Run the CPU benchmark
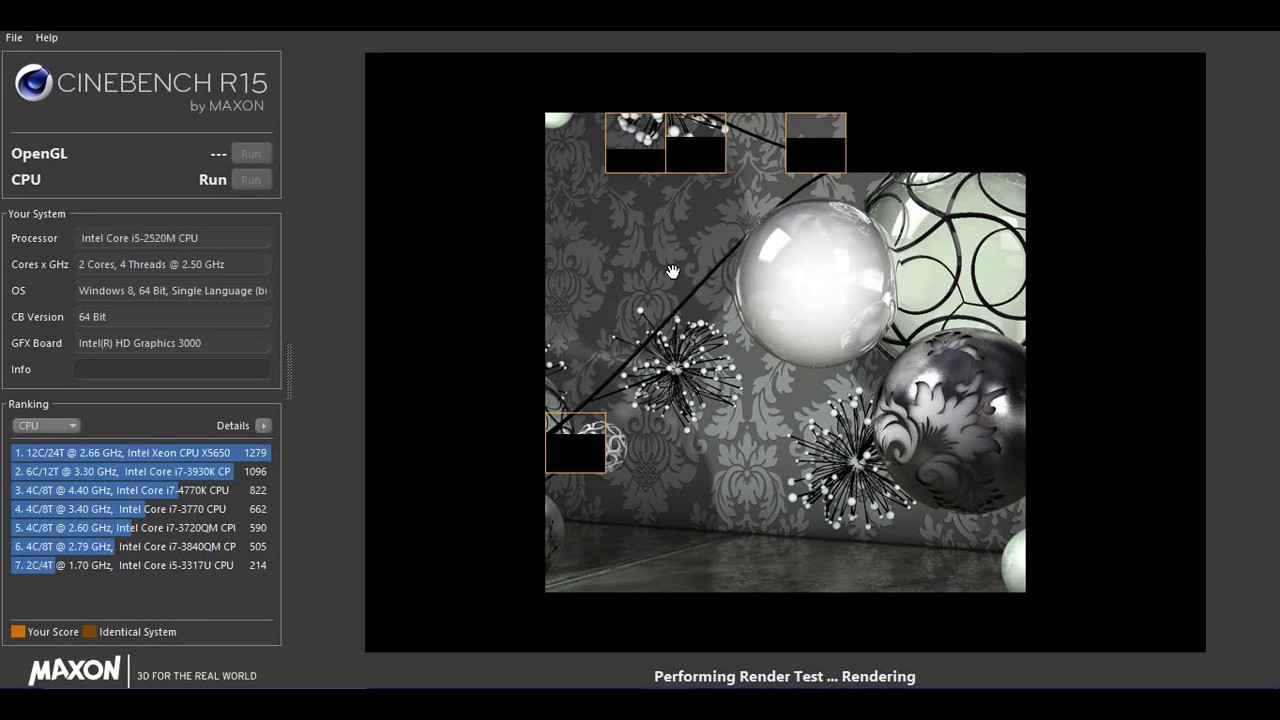Viewport: 1280px width, 720px height. coord(250,179)
